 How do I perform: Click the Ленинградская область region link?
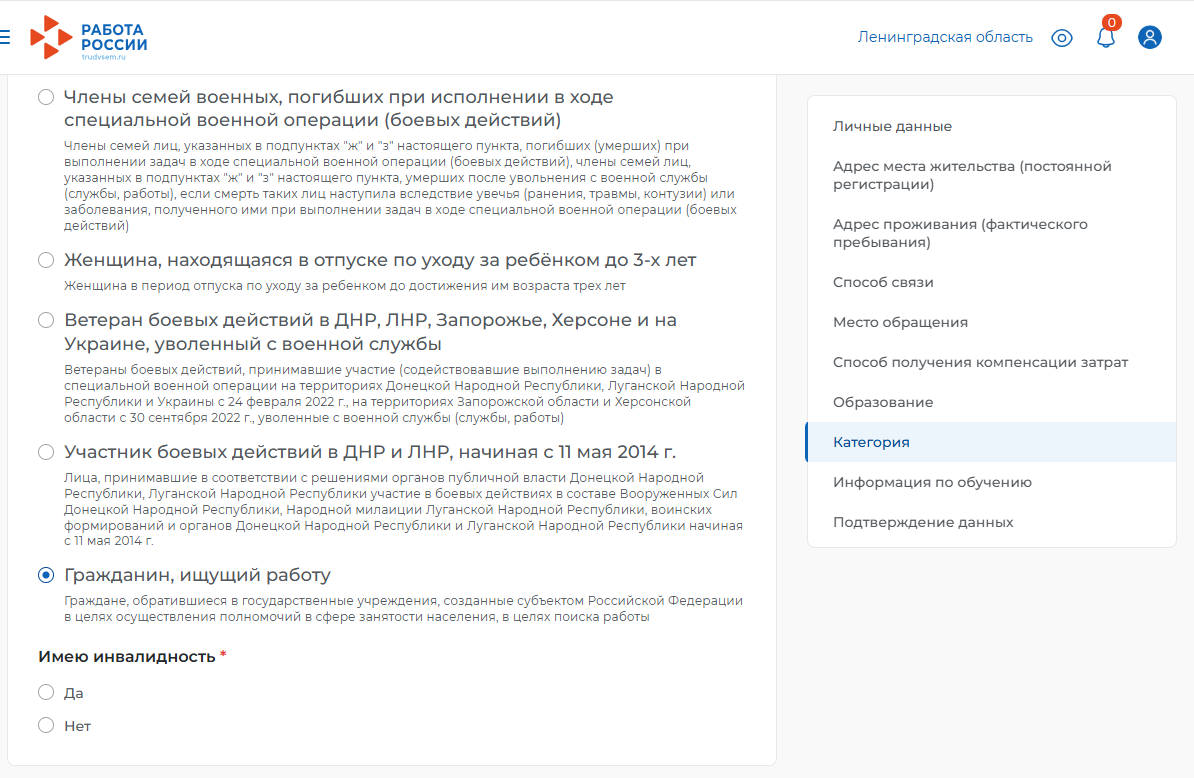[945, 37]
